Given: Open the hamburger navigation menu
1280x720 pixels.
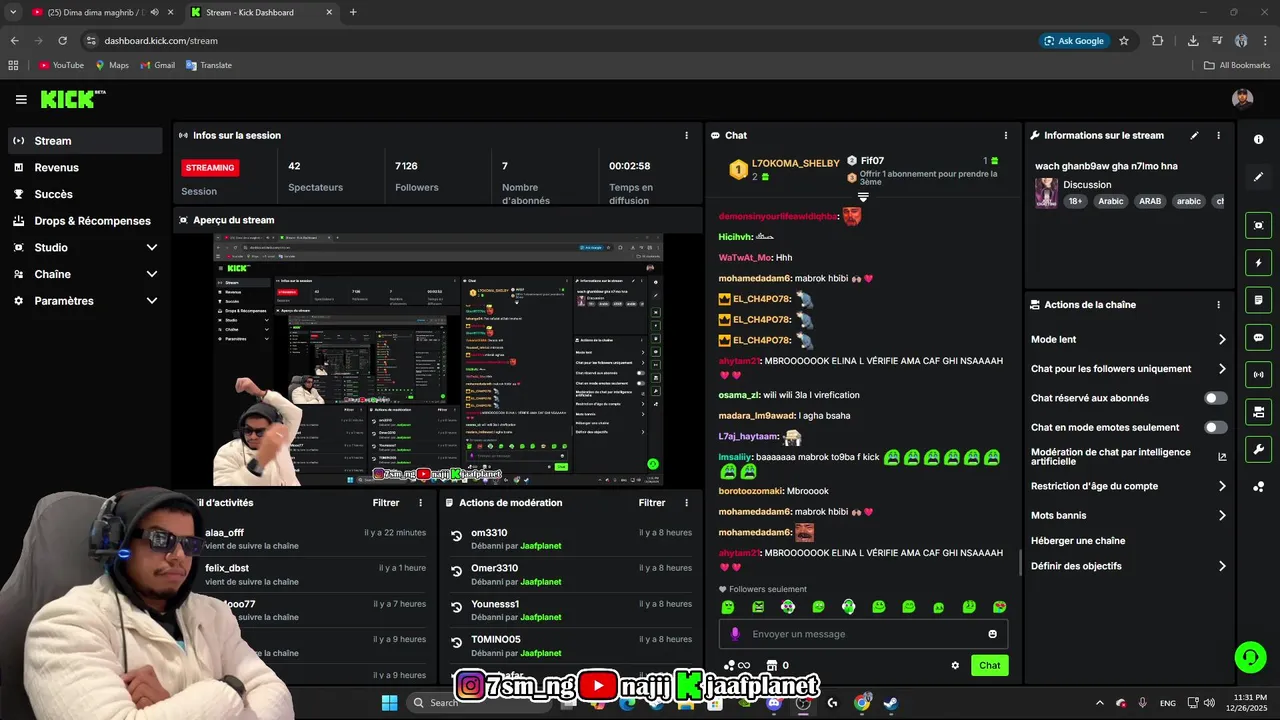Looking at the screenshot, I should click(x=21, y=99).
